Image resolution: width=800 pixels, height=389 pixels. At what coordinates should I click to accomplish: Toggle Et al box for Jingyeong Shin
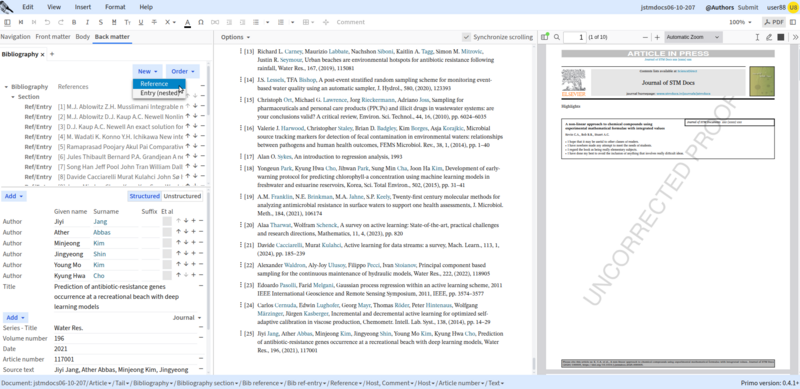[x=167, y=254]
